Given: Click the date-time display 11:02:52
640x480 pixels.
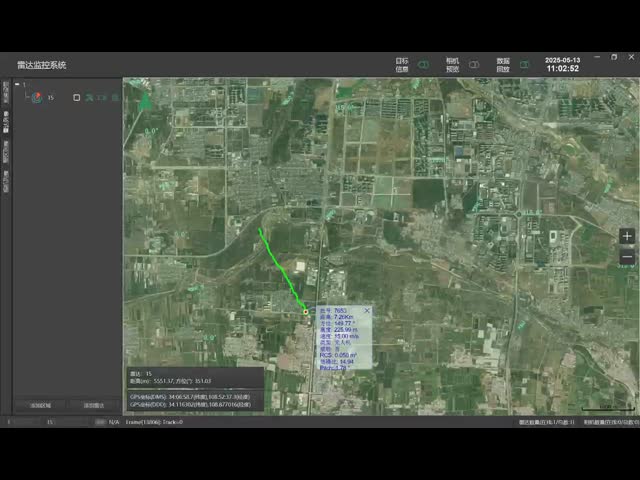Looking at the screenshot, I should [562, 64].
